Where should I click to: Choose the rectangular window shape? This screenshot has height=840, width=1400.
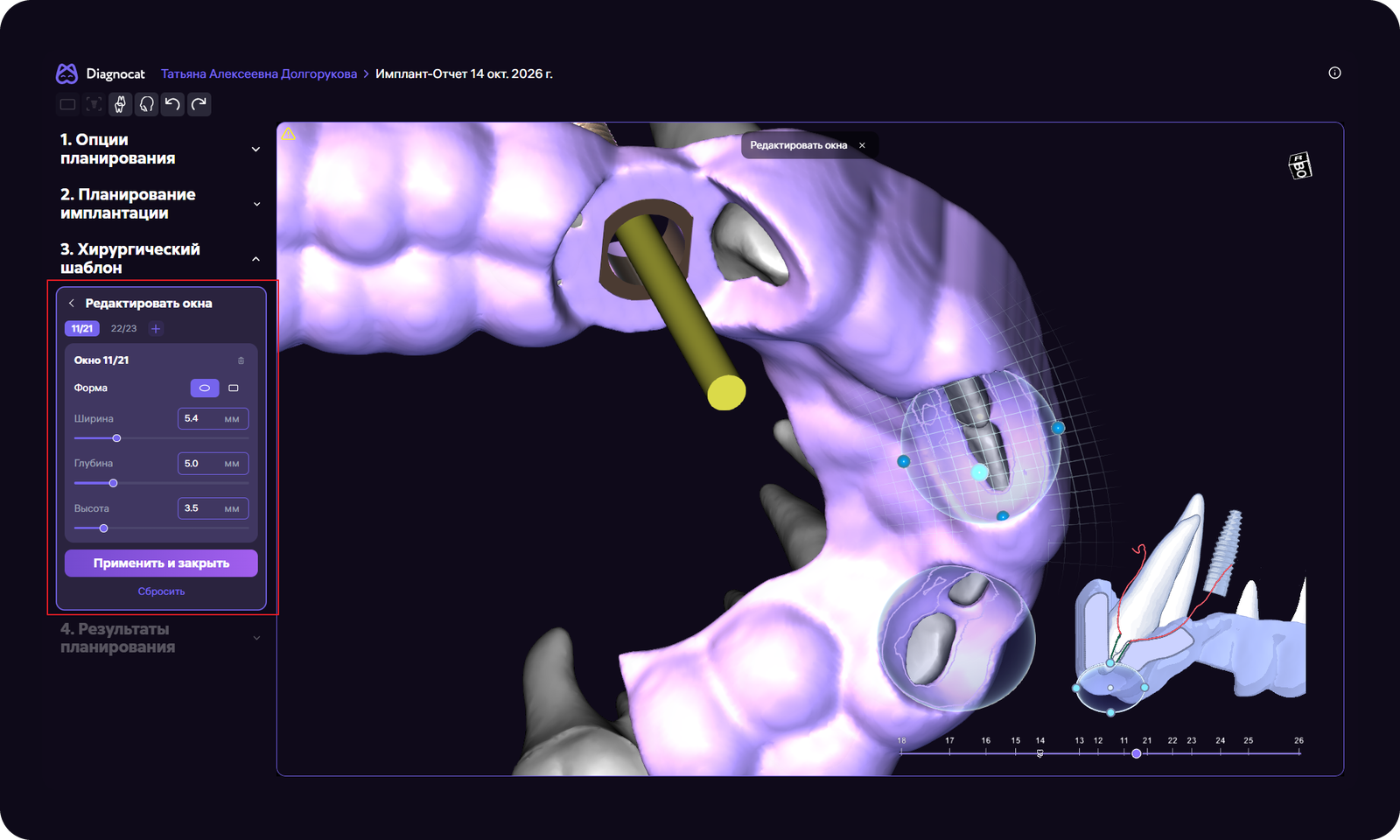(x=234, y=388)
